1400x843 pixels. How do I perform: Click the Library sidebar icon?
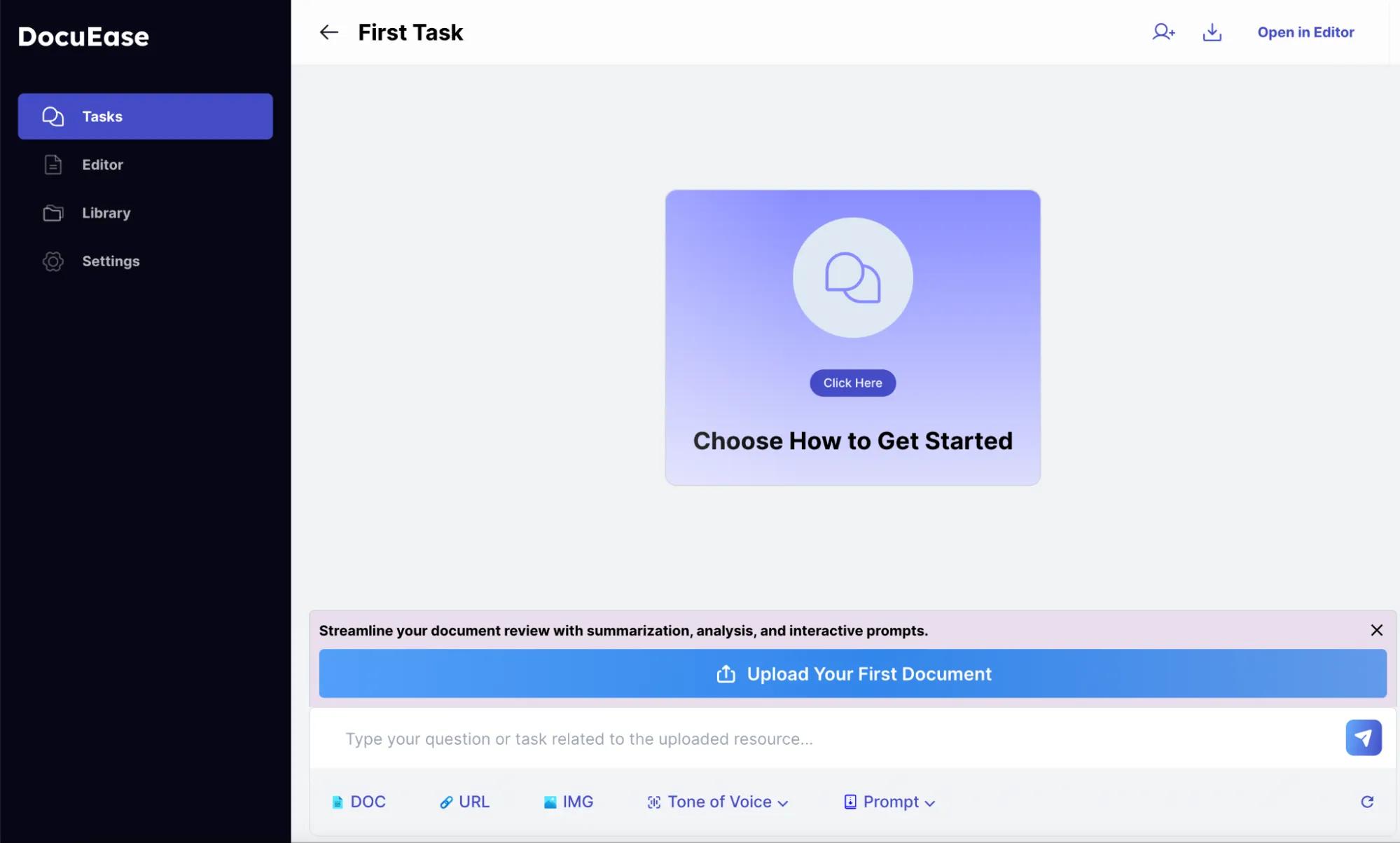pyautogui.click(x=52, y=212)
